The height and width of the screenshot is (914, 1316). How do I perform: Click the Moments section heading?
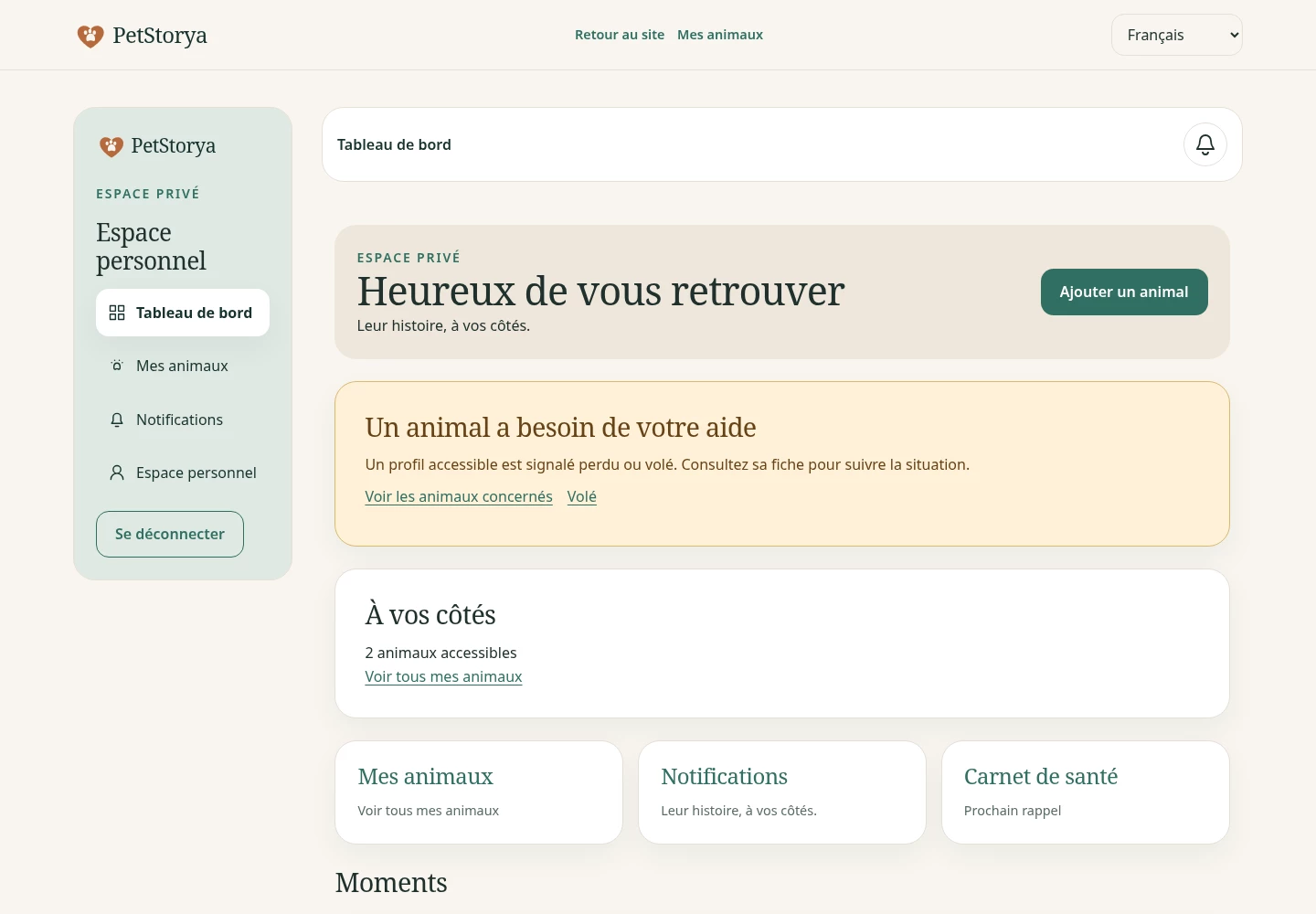(x=391, y=883)
